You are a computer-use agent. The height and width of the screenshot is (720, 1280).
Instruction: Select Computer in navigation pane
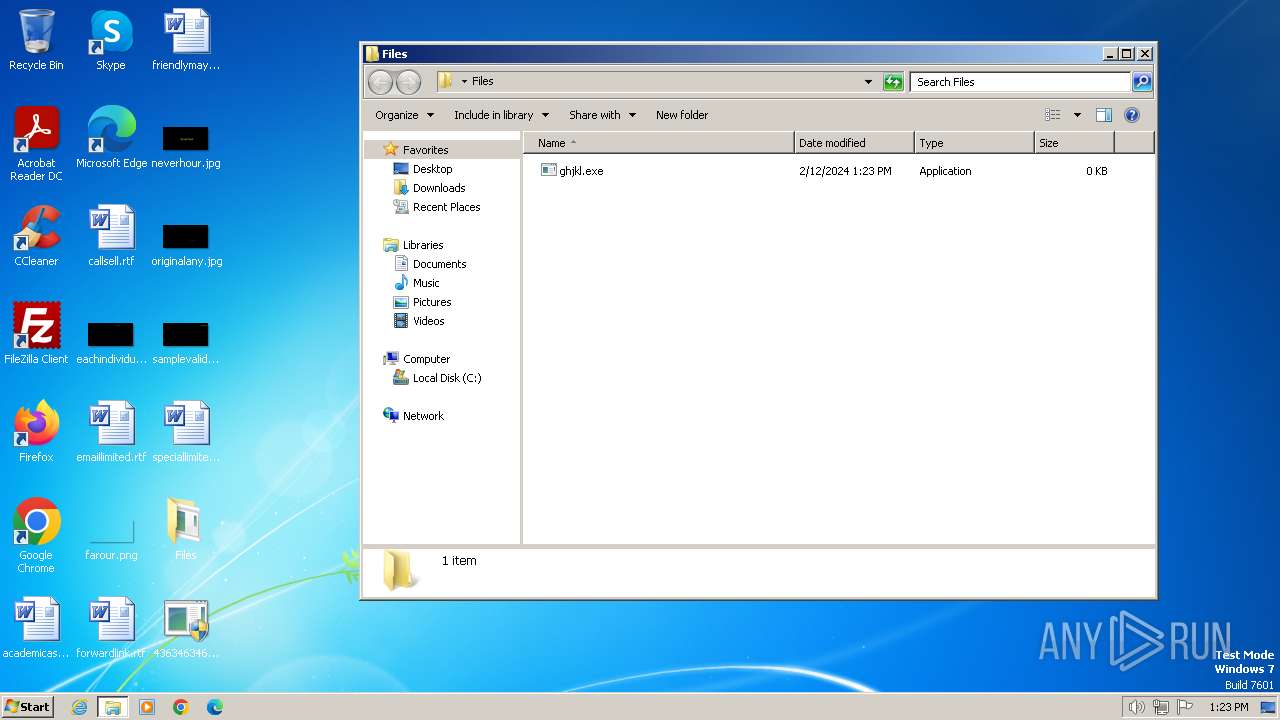tap(426, 359)
